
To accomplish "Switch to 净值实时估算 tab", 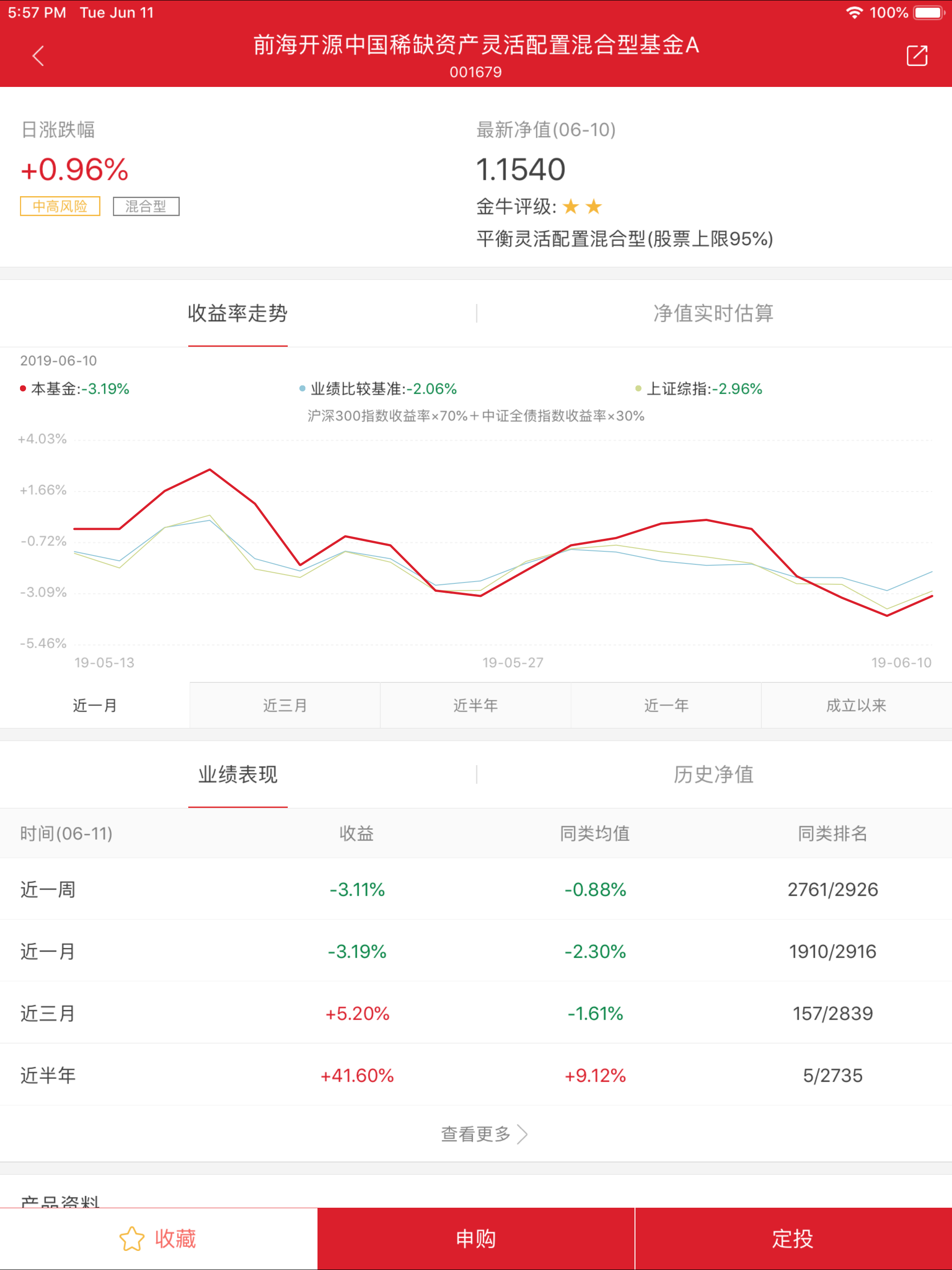I will tap(714, 313).
